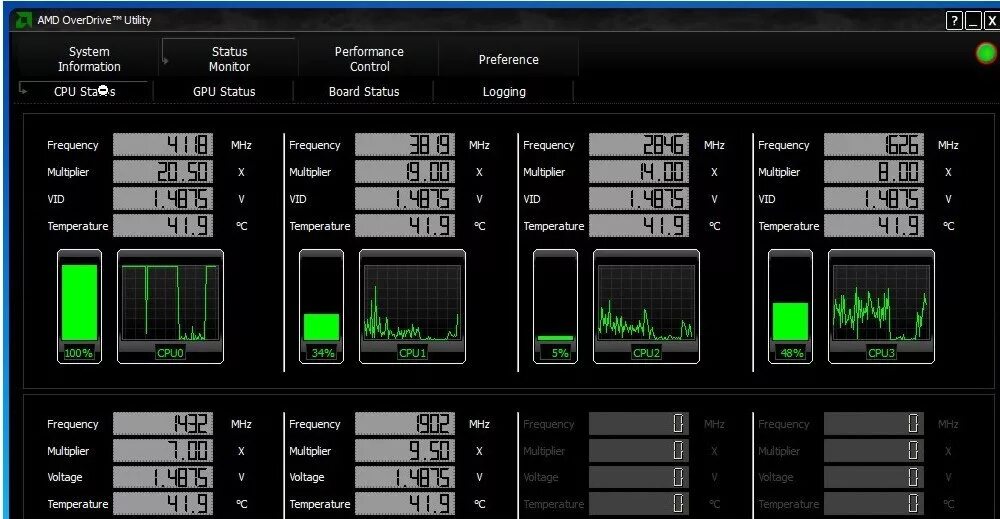The image size is (1000, 519).
Task: Select the Status Monitor tab
Action: [229, 59]
